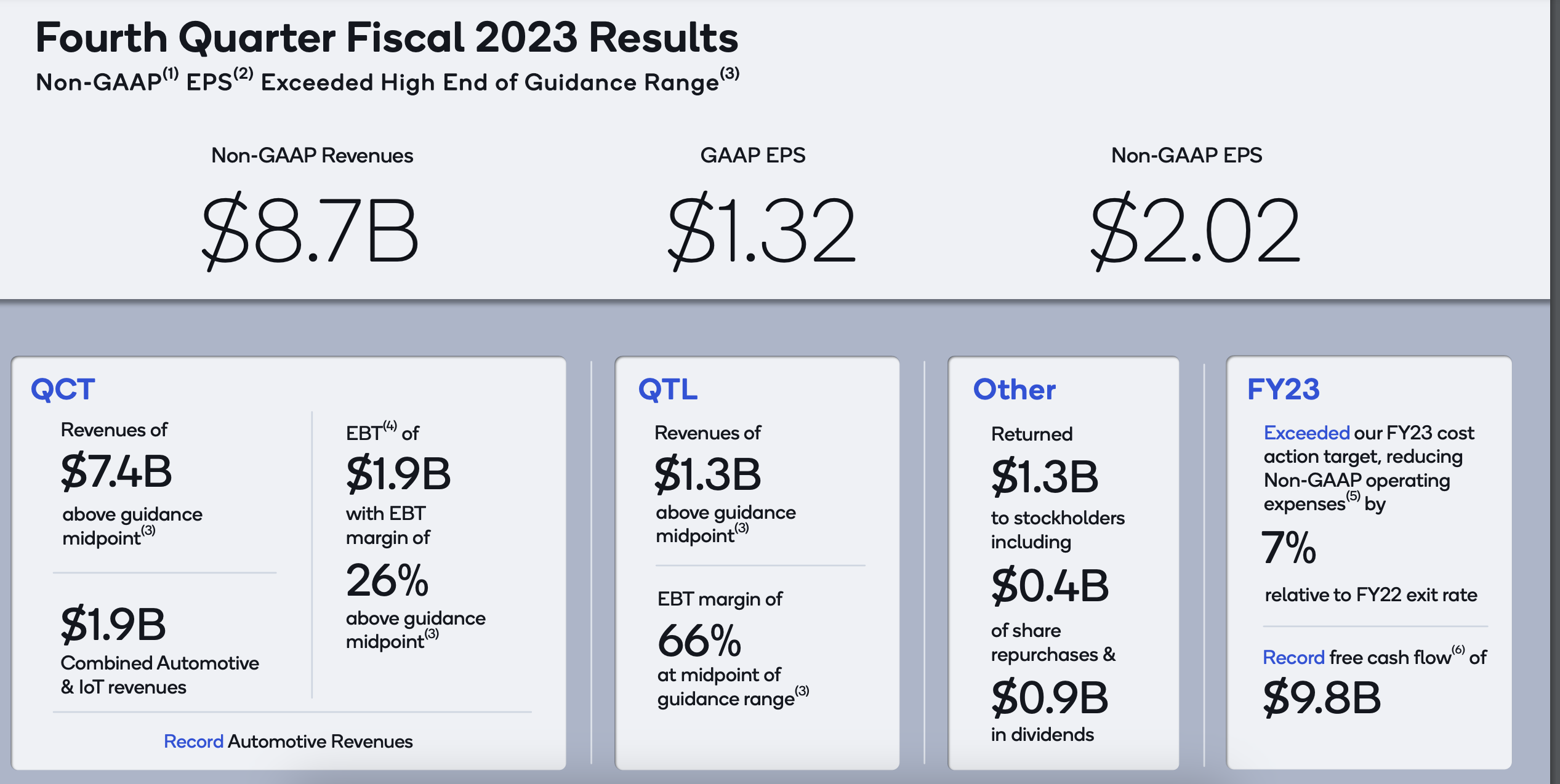Click the blue "Record" in Record Automotive Revenues
The width and height of the screenshot is (1560, 784).
click(x=193, y=742)
